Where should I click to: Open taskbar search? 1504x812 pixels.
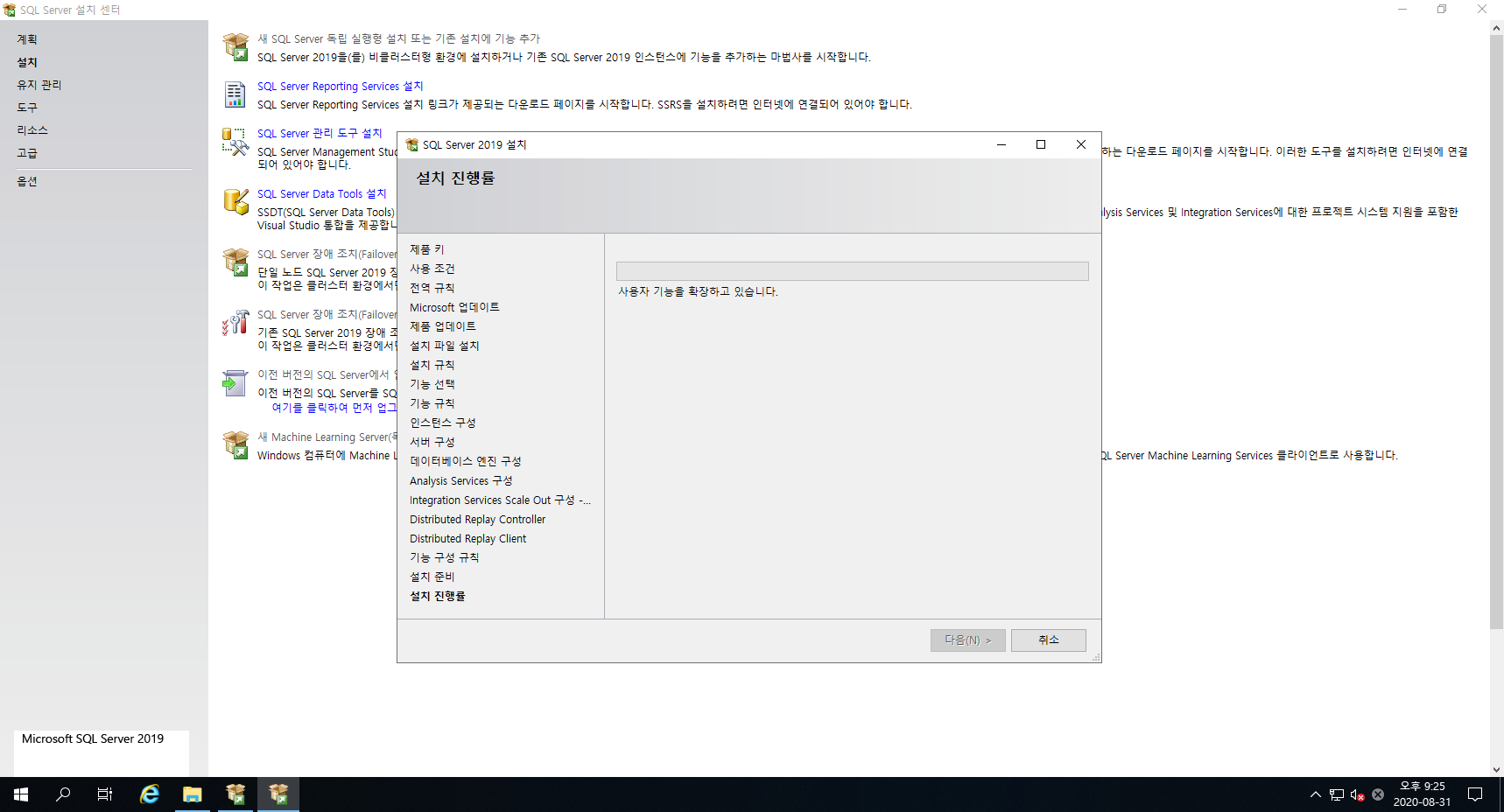(63, 794)
